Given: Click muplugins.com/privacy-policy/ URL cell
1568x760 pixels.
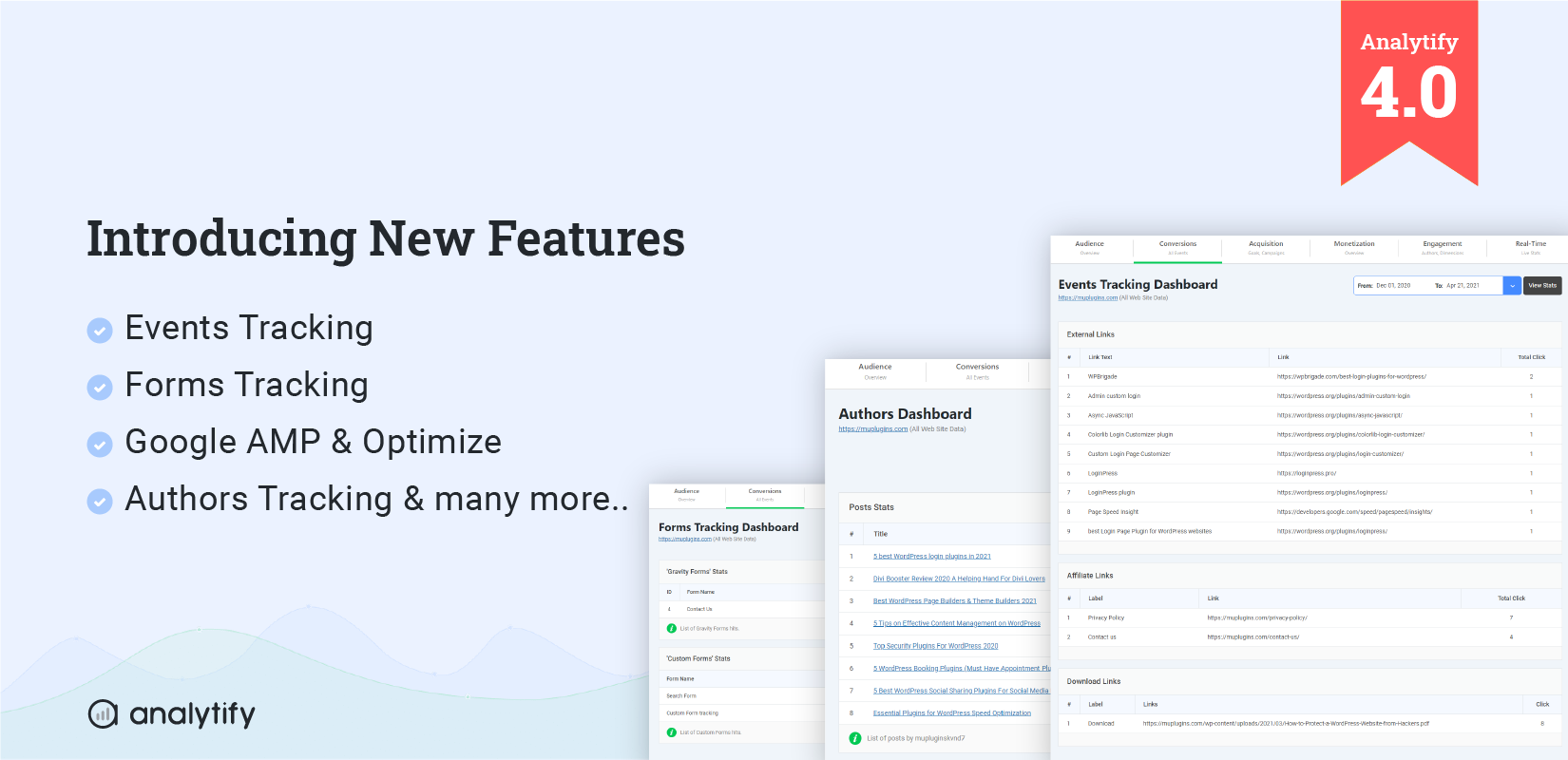Looking at the screenshot, I should pyautogui.click(x=1257, y=617).
